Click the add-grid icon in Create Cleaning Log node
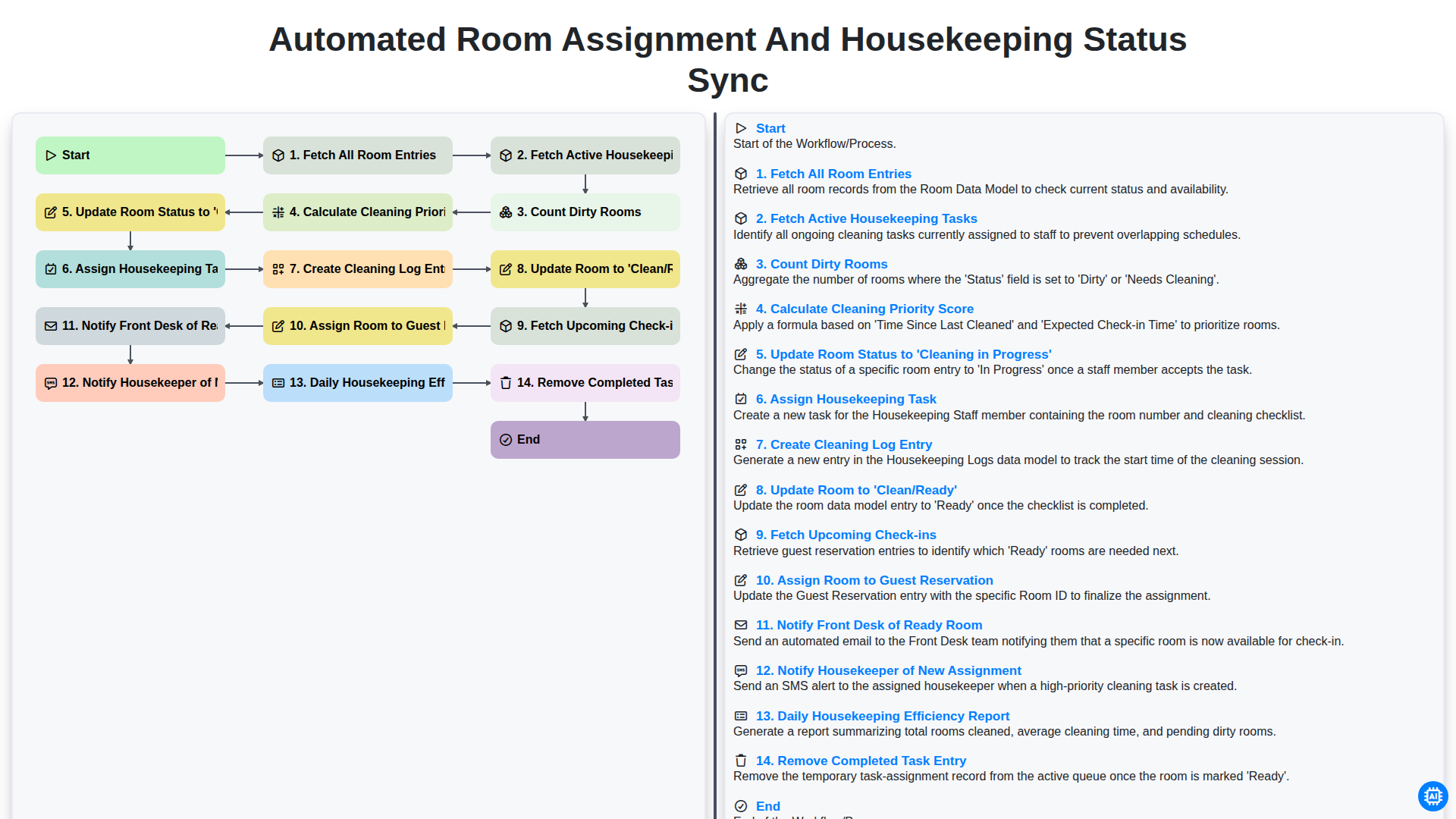 [278, 269]
